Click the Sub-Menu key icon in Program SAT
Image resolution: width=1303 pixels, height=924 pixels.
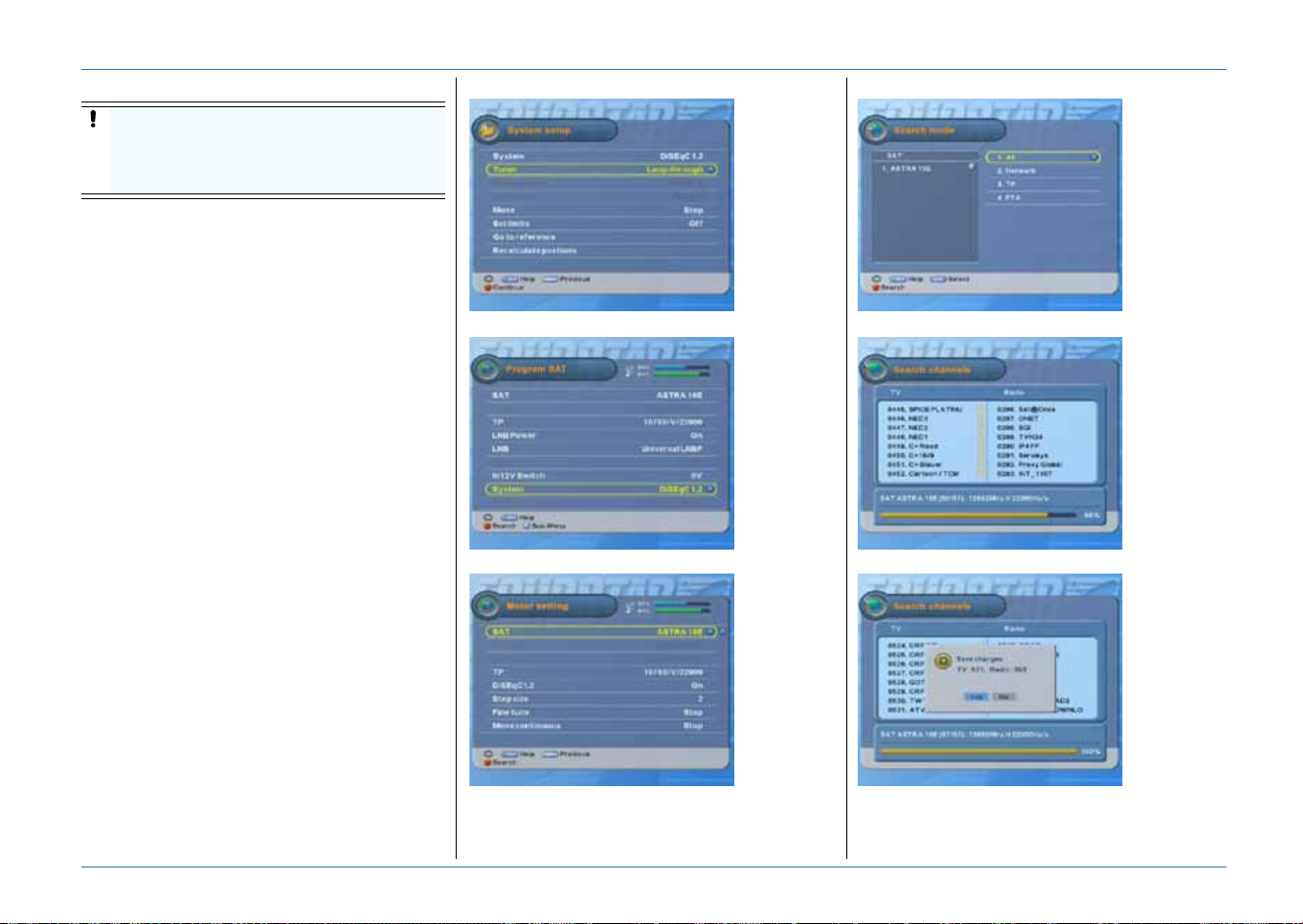526,526
